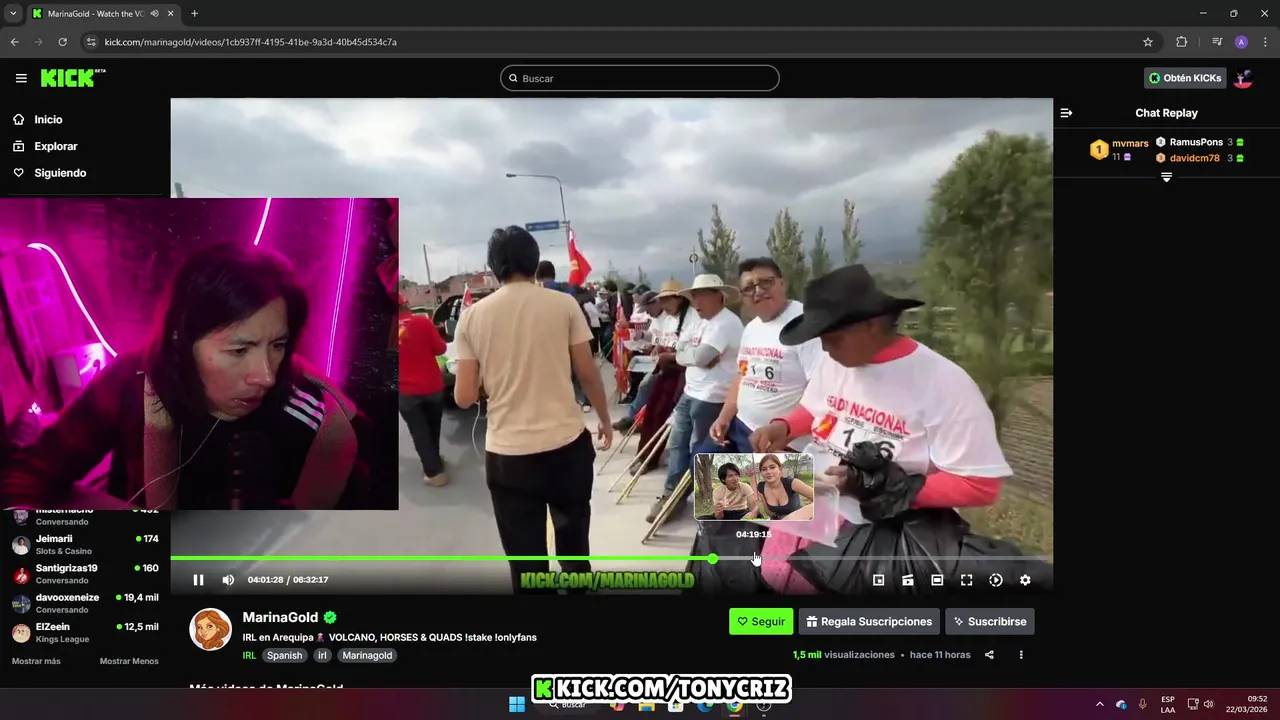Open a new Chrome tab
Image resolution: width=1280 pixels, height=720 pixels.
click(194, 13)
